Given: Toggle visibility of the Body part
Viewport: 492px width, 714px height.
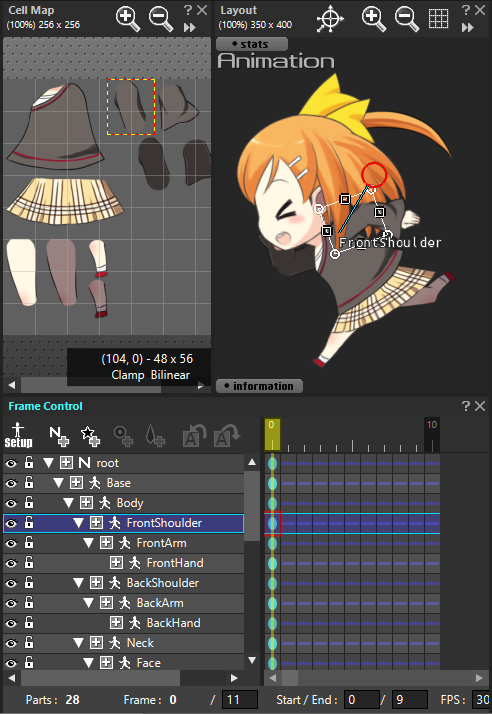Looking at the screenshot, I should point(11,504).
